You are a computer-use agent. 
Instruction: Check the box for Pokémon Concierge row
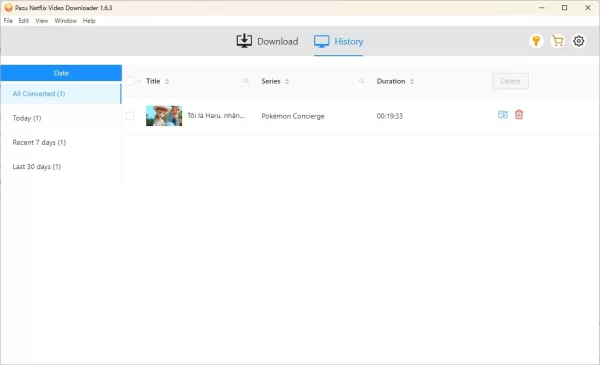[x=130, y=116]
